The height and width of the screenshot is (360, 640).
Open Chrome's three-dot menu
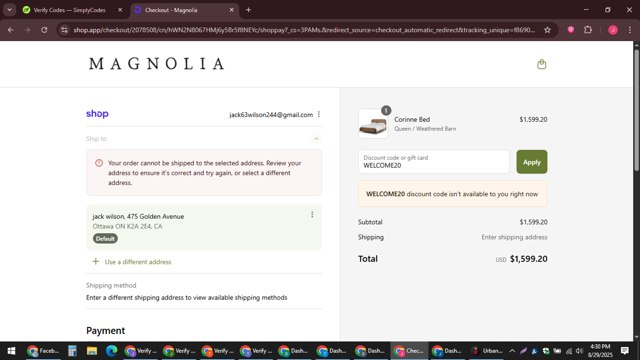click(630, 30)
